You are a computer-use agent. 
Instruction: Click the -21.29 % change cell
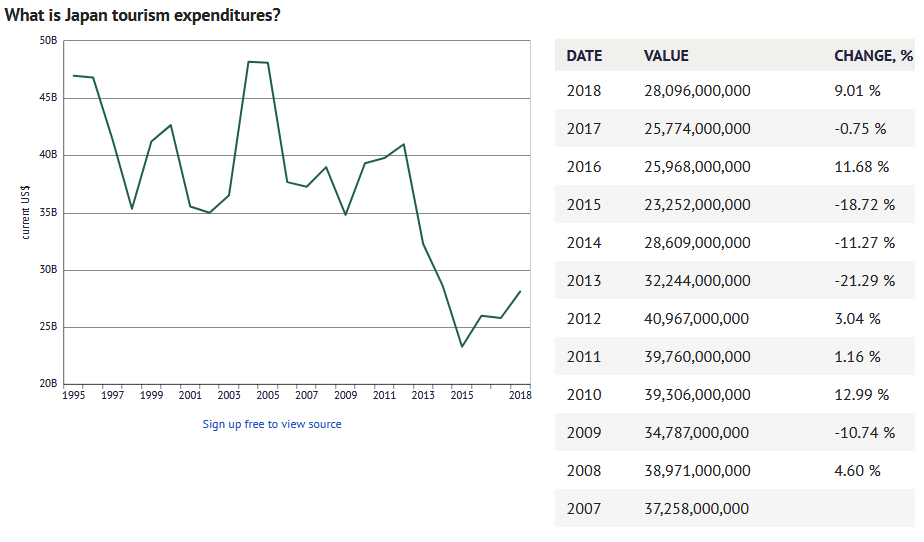(864, 281)
